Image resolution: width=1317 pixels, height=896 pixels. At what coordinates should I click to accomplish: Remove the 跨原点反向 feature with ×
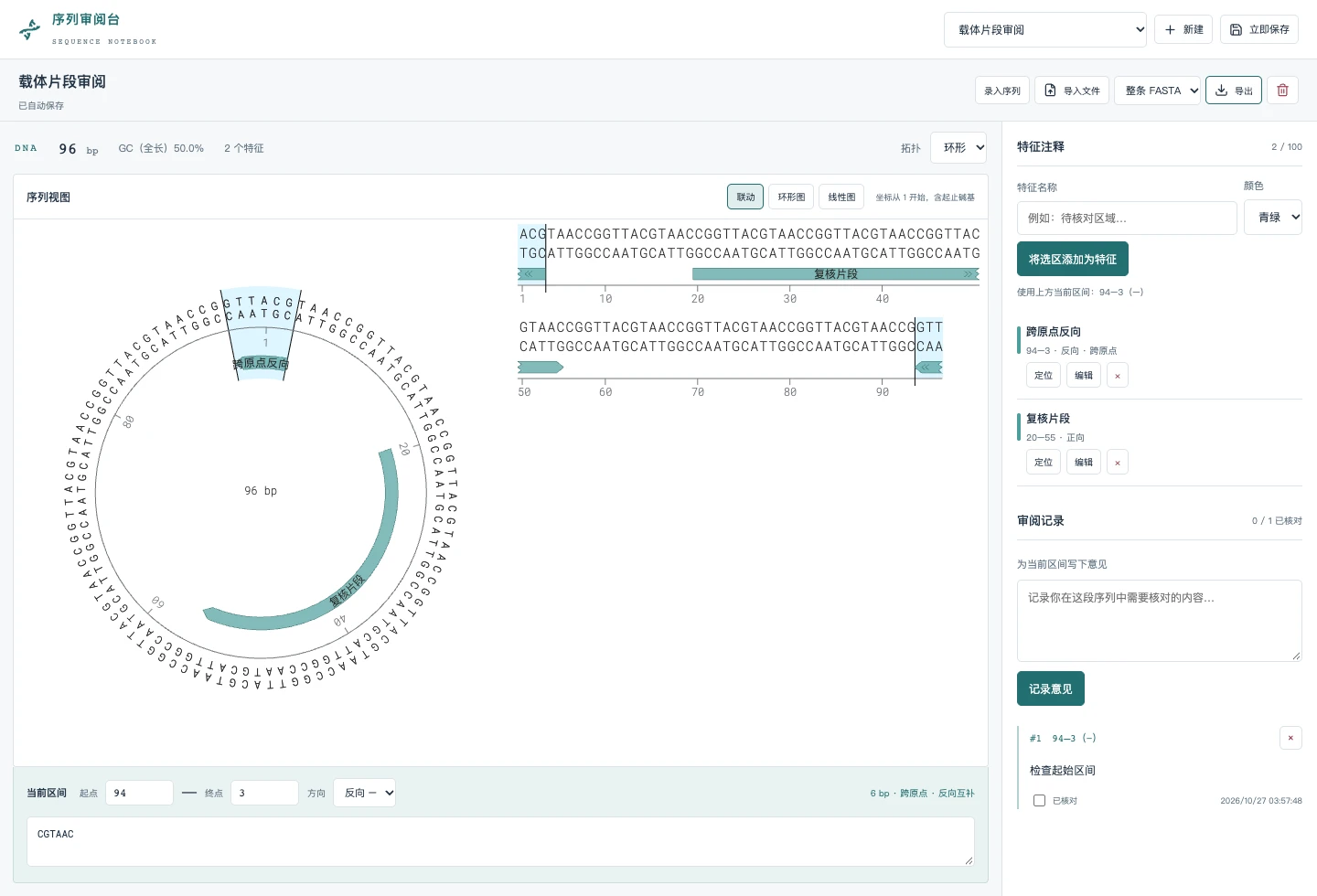pos(1118,375)
